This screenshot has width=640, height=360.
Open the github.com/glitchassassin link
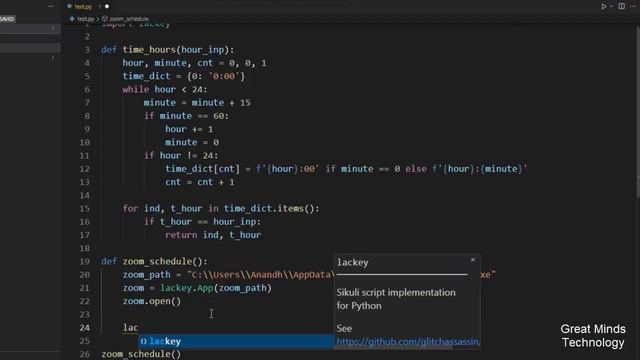[x=408, y=342]
